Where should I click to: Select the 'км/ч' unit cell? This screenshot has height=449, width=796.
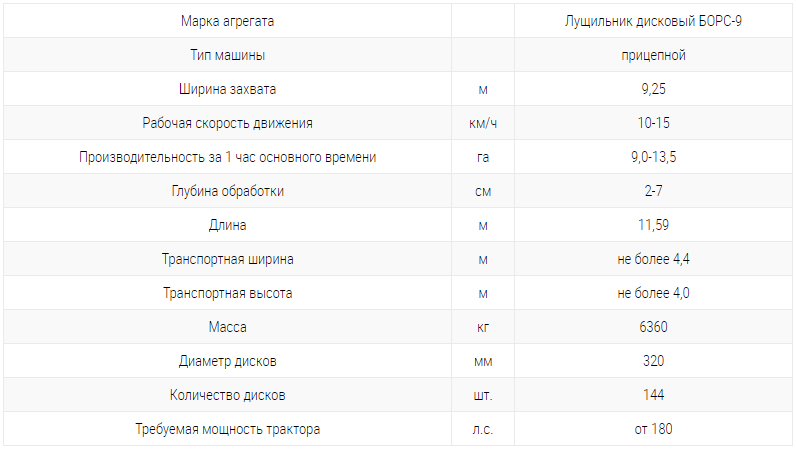pos(483,123)
